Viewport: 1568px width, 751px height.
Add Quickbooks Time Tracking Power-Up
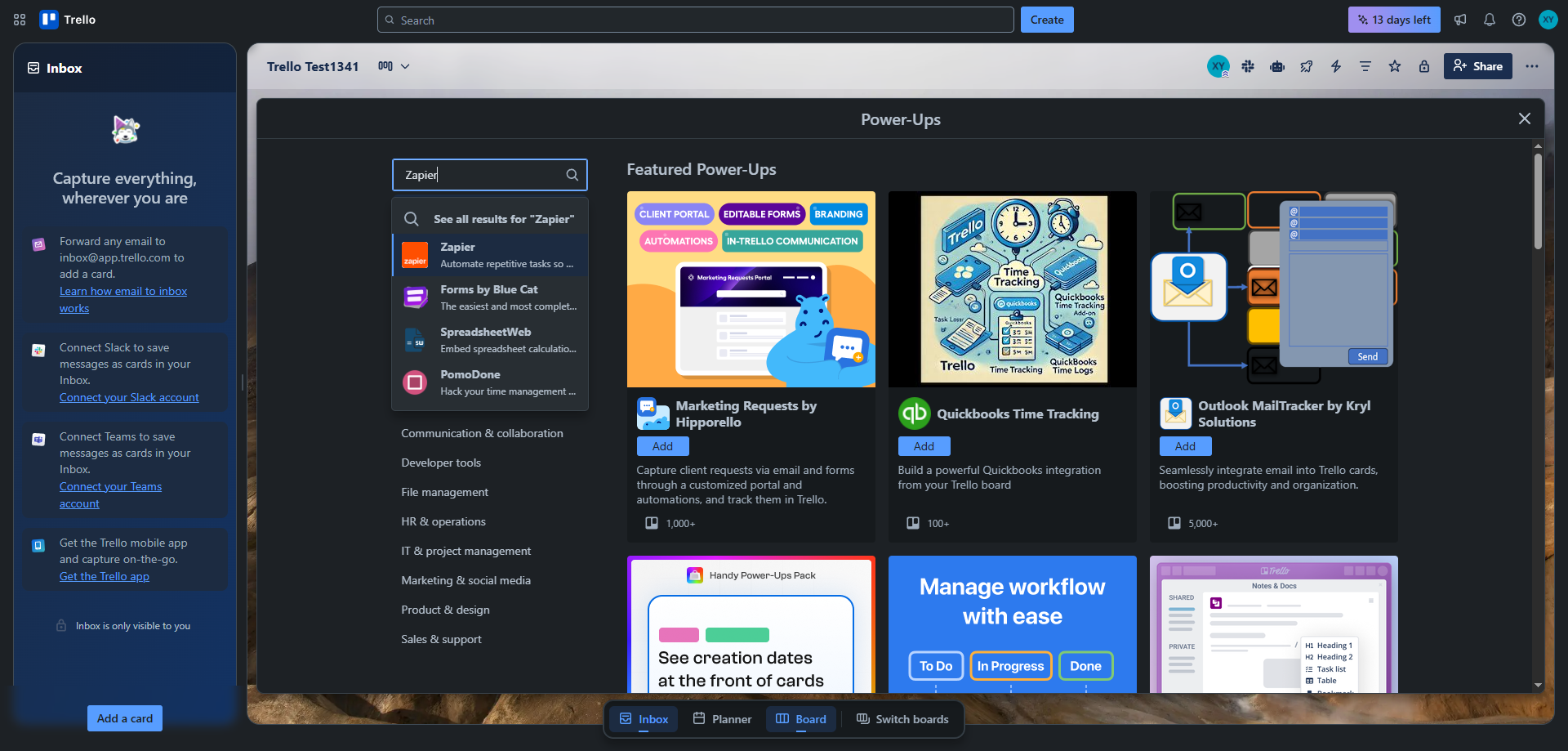coord(924,446)
